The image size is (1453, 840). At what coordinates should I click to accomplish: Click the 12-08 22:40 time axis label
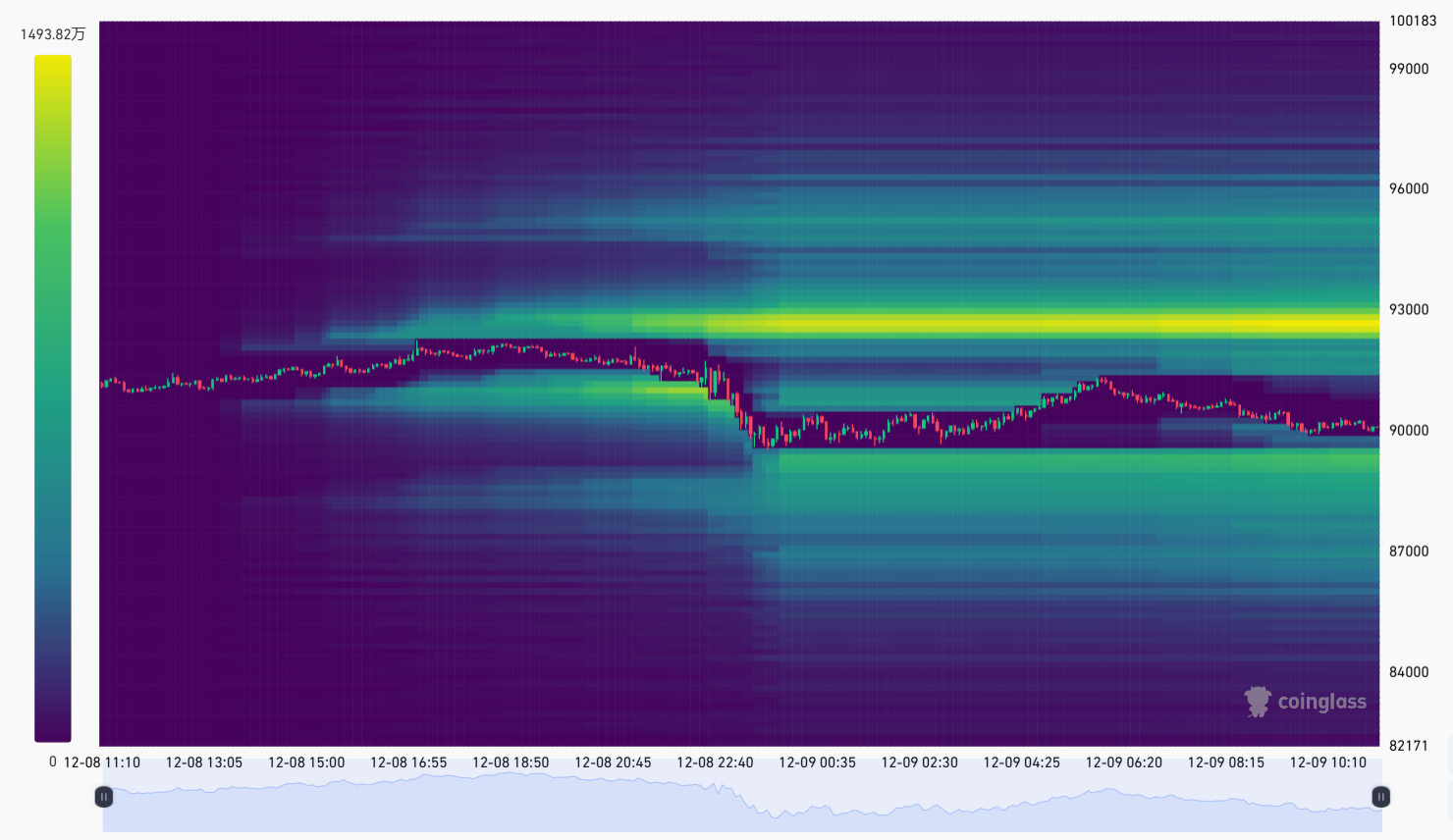(715, 762)
